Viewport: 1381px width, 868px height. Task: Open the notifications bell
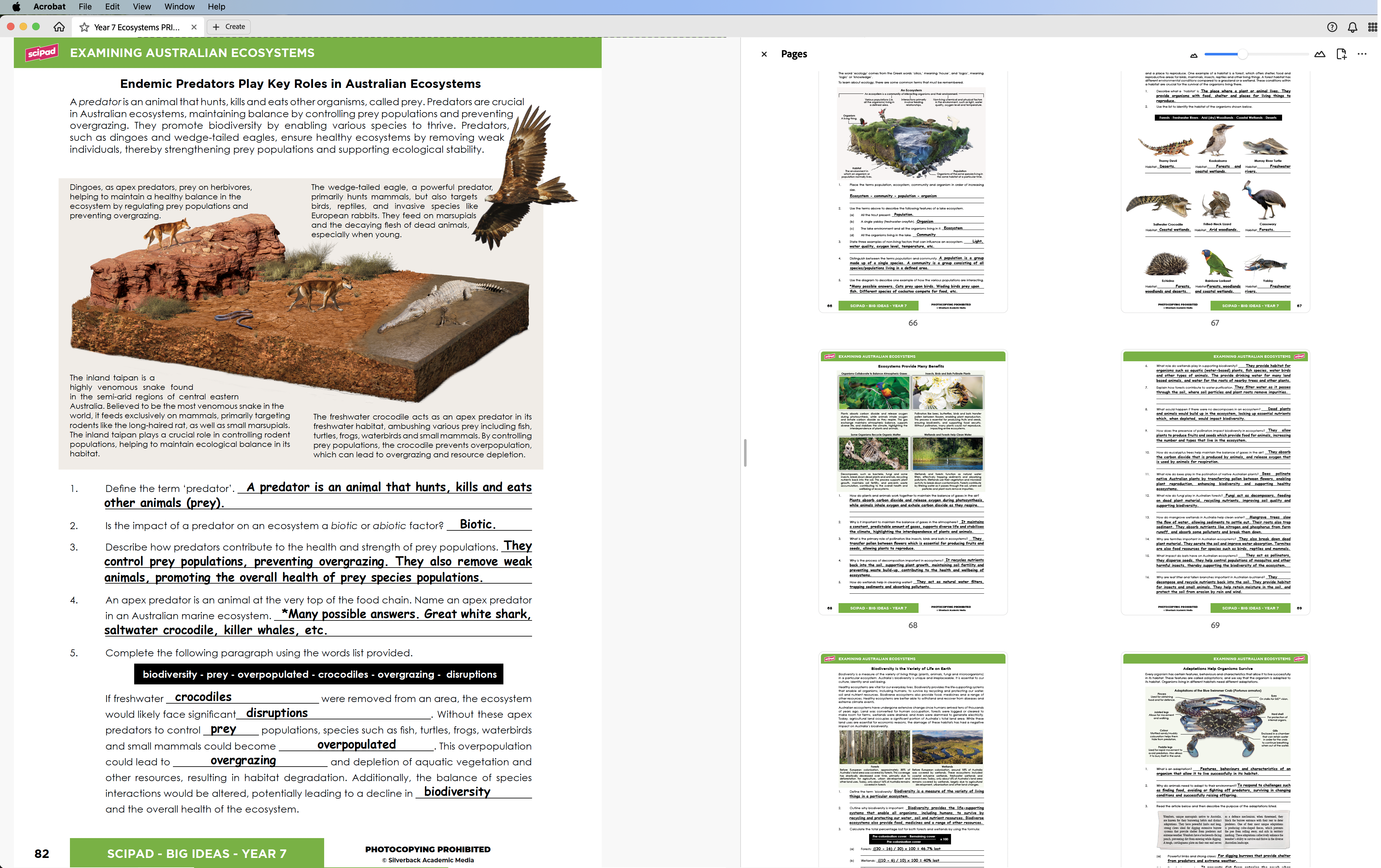pyautogui.click(x=1352, y=27)
